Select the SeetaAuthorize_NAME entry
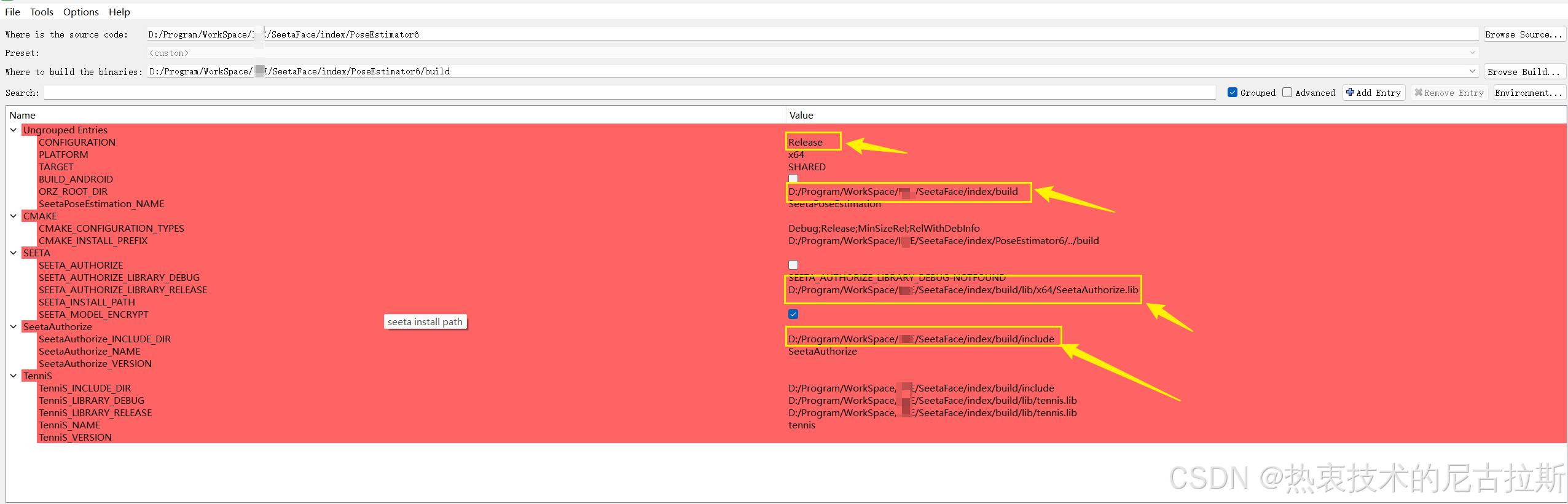This screenshot has height=504, width=1568. point(89,351)
